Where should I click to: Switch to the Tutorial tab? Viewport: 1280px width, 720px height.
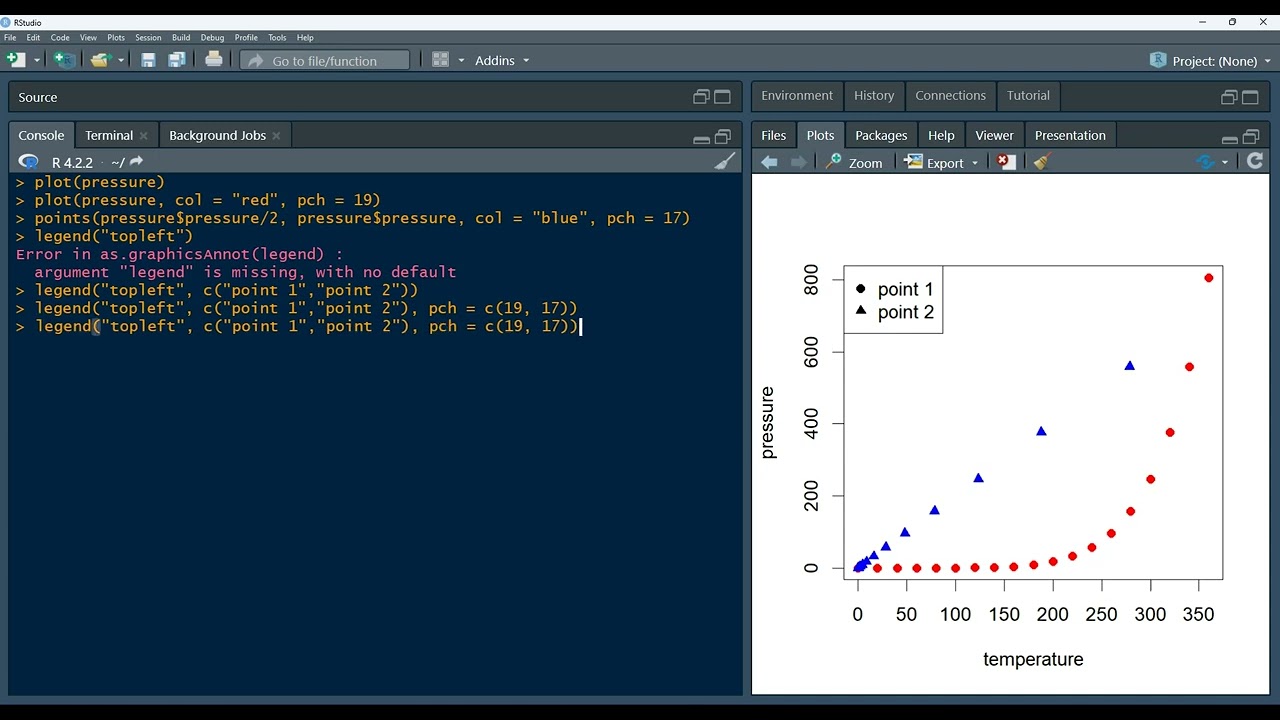(1028, 96)
